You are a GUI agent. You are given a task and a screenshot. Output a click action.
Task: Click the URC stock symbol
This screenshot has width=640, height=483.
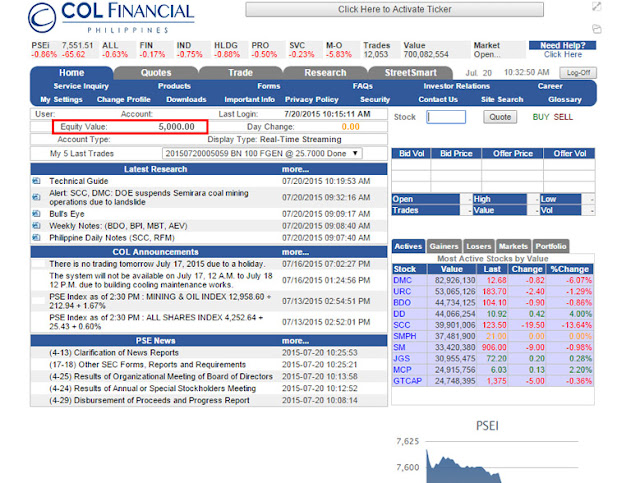click(x=402, y=292)
